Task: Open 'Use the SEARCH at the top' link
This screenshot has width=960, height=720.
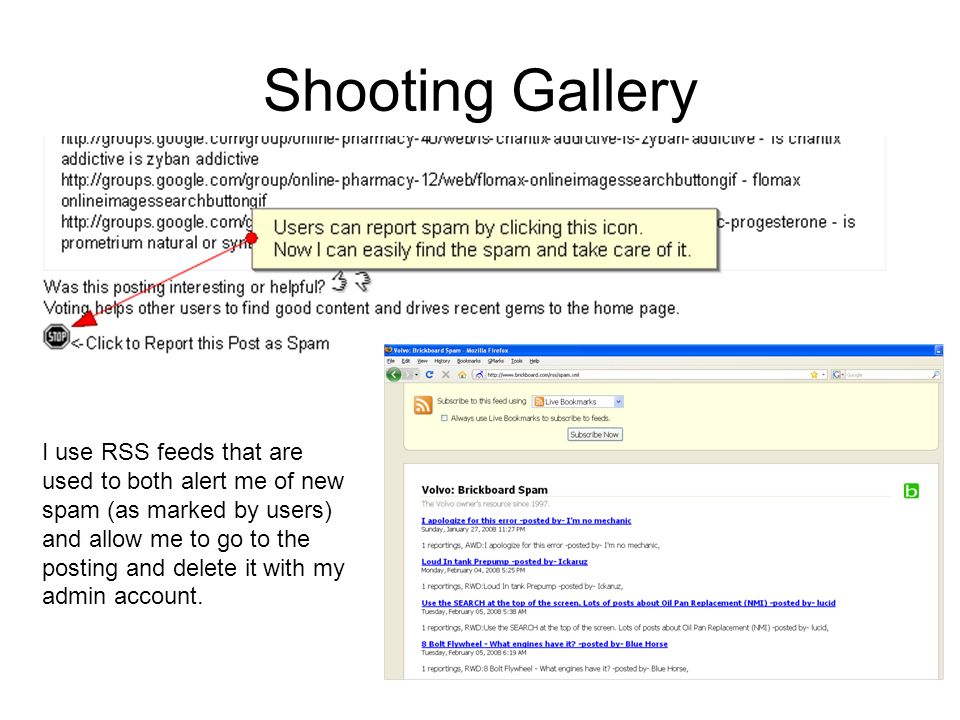Action: pos(628,603)
